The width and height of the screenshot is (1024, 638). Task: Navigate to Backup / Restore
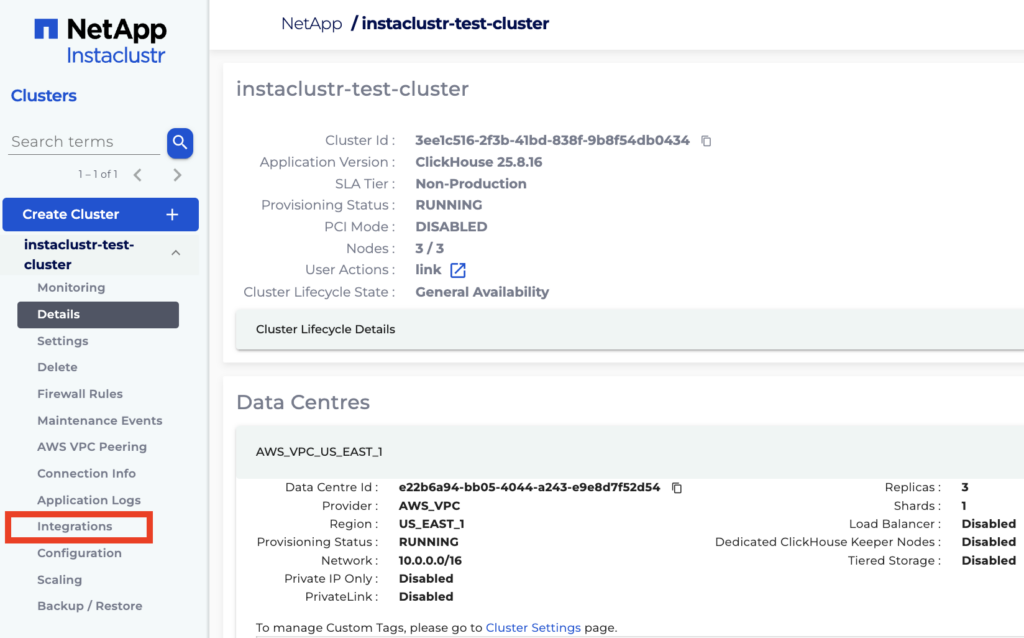[90, 606]
